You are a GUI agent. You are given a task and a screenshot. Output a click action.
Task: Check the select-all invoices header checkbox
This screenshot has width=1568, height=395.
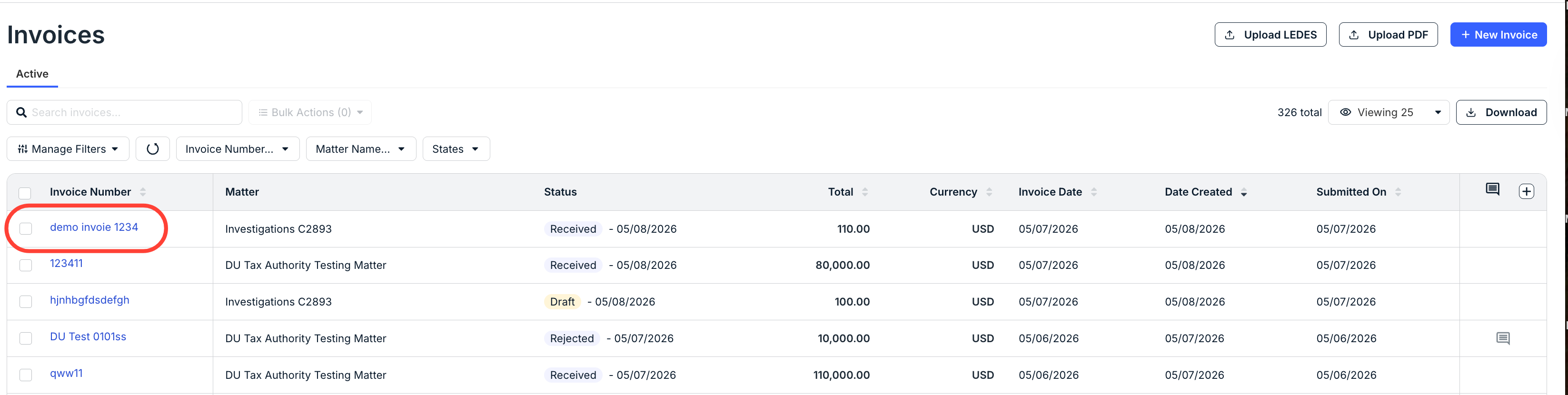[25, 193]
